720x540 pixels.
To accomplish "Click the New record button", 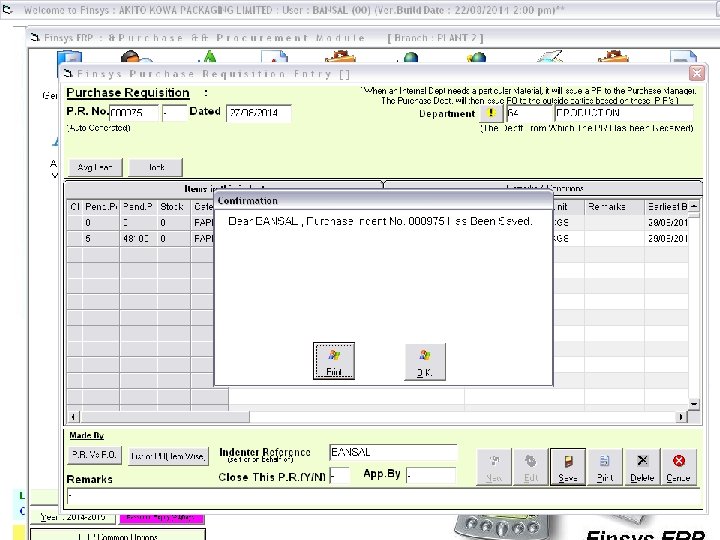I will [x=494, y=467].
